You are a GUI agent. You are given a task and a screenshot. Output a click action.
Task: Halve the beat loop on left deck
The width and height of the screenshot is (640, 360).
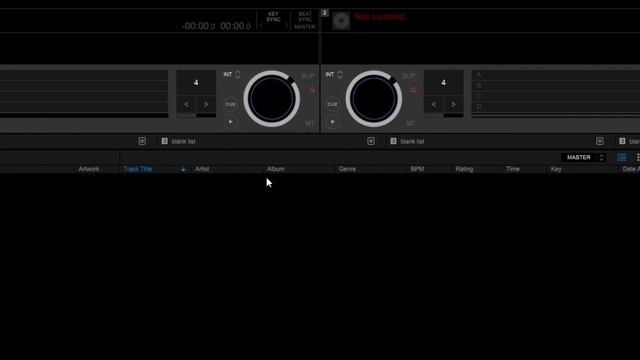coord(187,104)
